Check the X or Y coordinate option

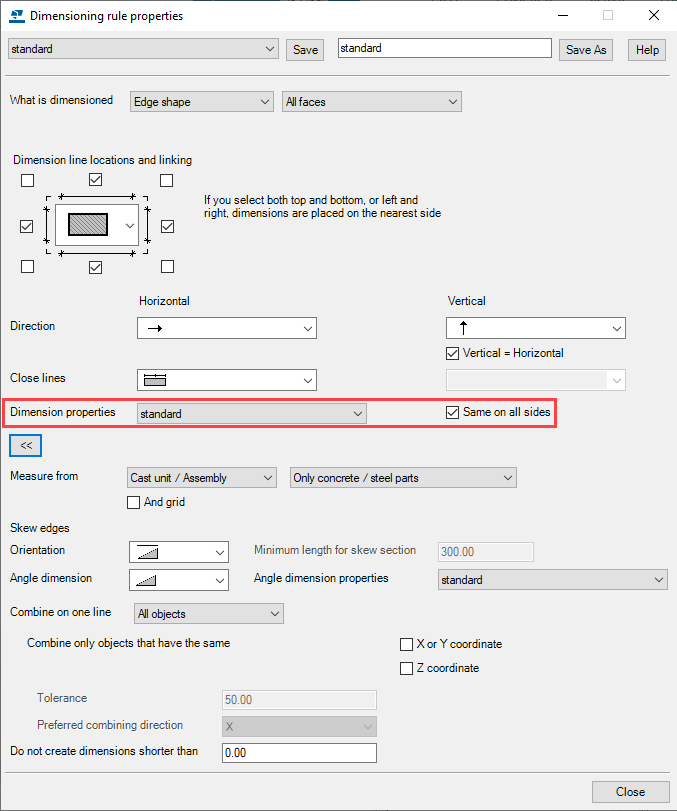coord(407,644)
